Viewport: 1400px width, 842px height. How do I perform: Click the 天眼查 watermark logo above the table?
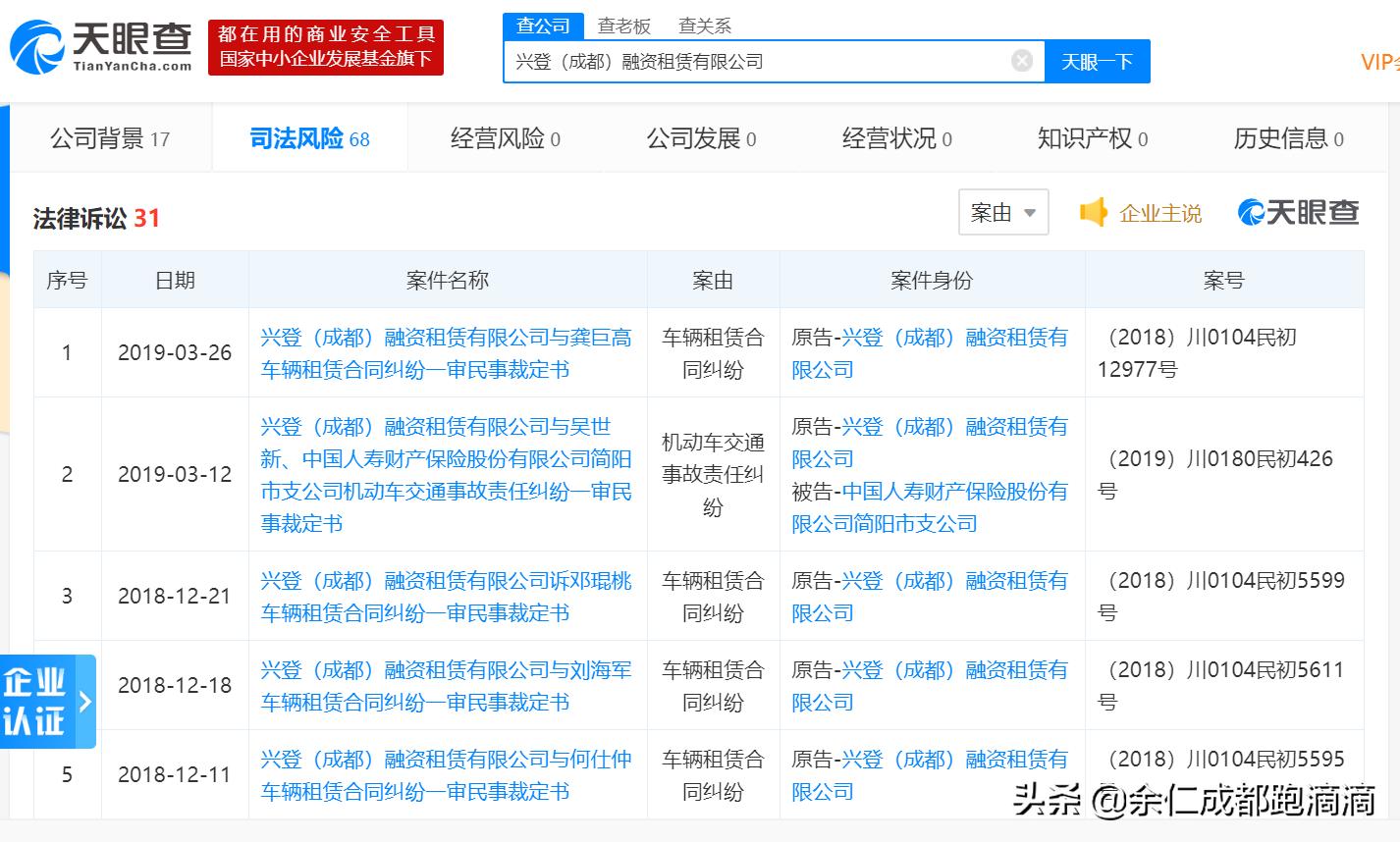[x=1298, y=212]
